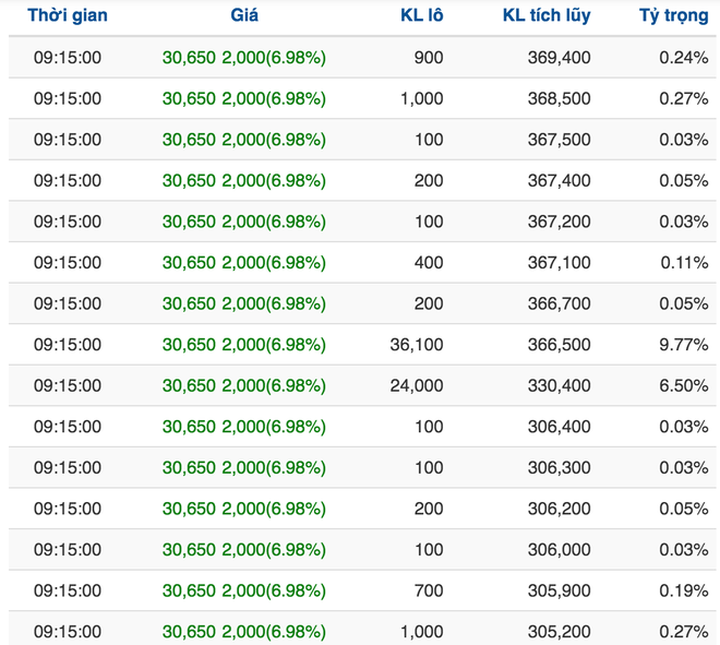Select the lot volume cell showing 900
The height and width of the screenshot is (645, 720).
(x=428, y=58)
